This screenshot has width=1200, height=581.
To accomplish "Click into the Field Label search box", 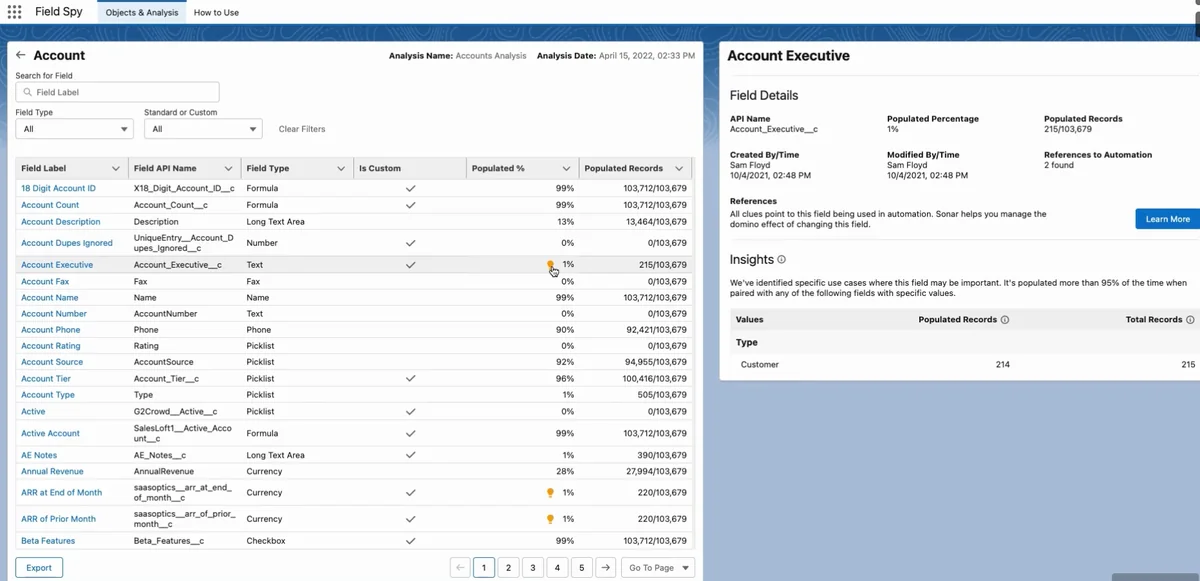I will click(117, 92).
